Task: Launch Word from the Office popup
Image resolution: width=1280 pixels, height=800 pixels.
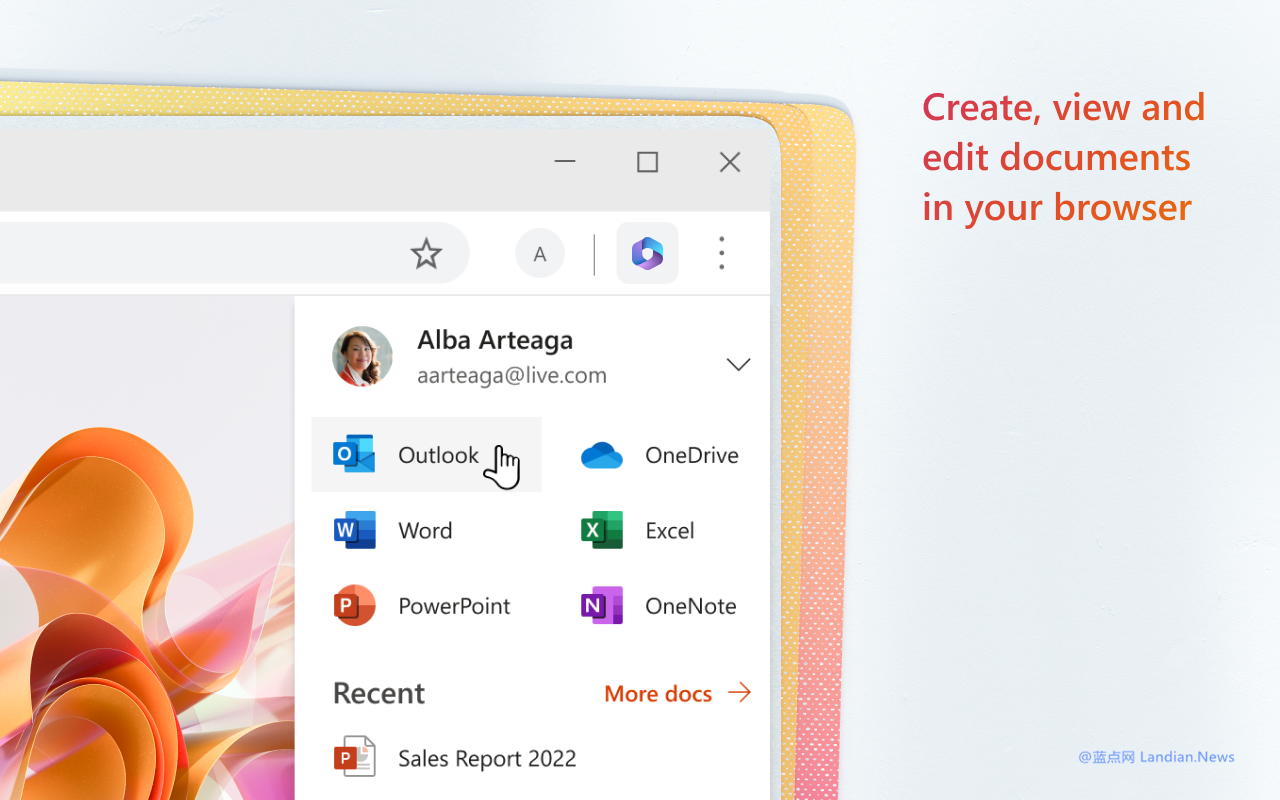Action: (x=425, y=530)
